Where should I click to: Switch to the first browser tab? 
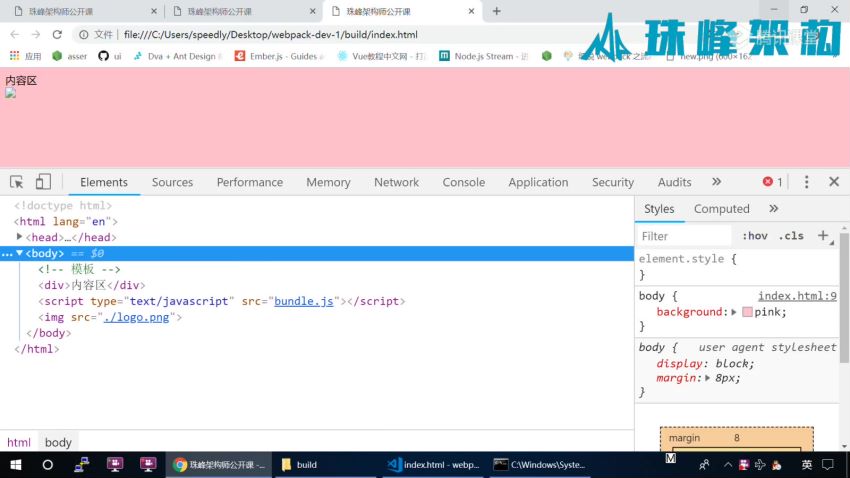pyautogui.click(x=84, y=11)
